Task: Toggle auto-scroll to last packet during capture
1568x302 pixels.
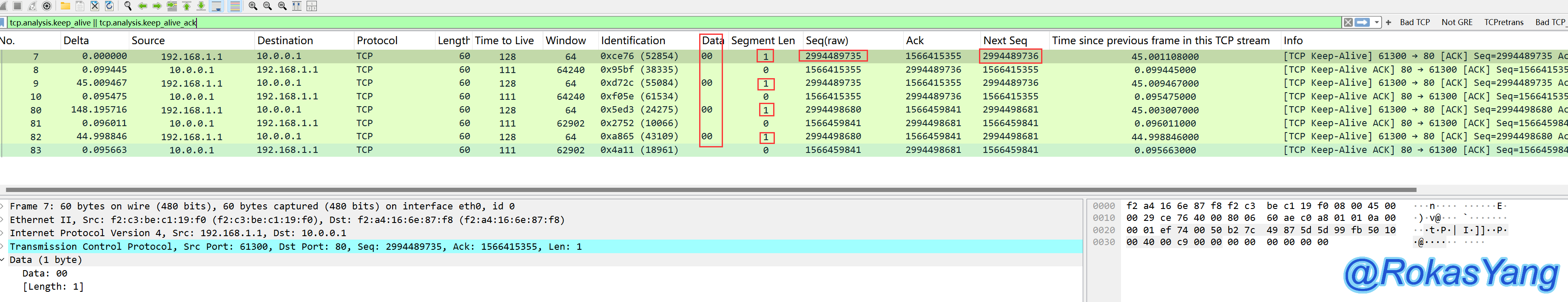Action: coord(217,6)
